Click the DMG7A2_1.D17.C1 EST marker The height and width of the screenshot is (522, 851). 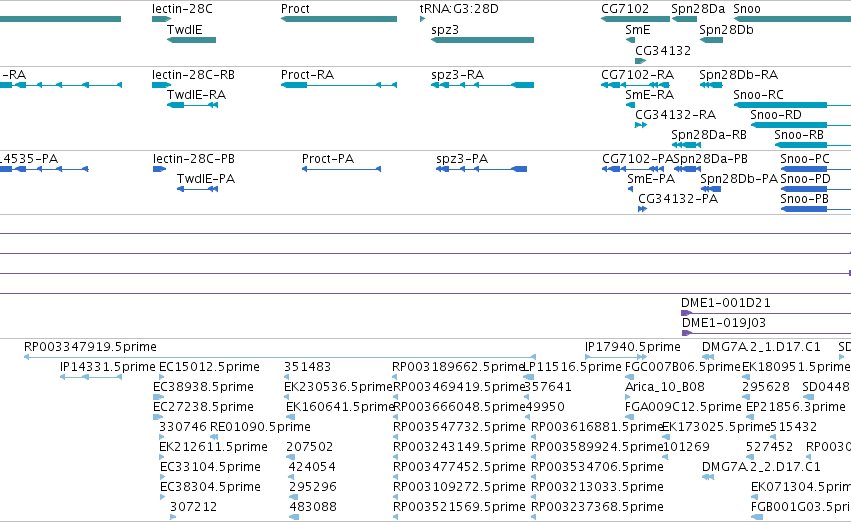(x=708, y=357)
